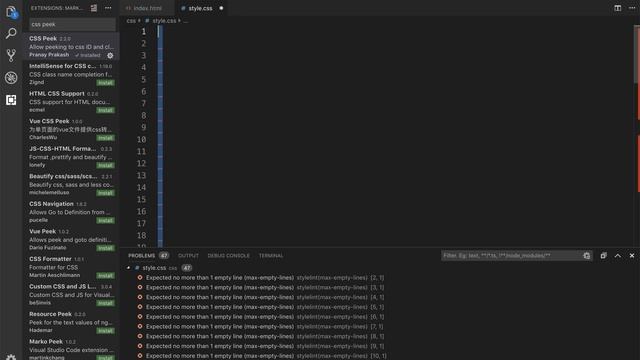Install Vue CSS Peek extension
The height and width of the screenshot is (360, 640).
105,138
